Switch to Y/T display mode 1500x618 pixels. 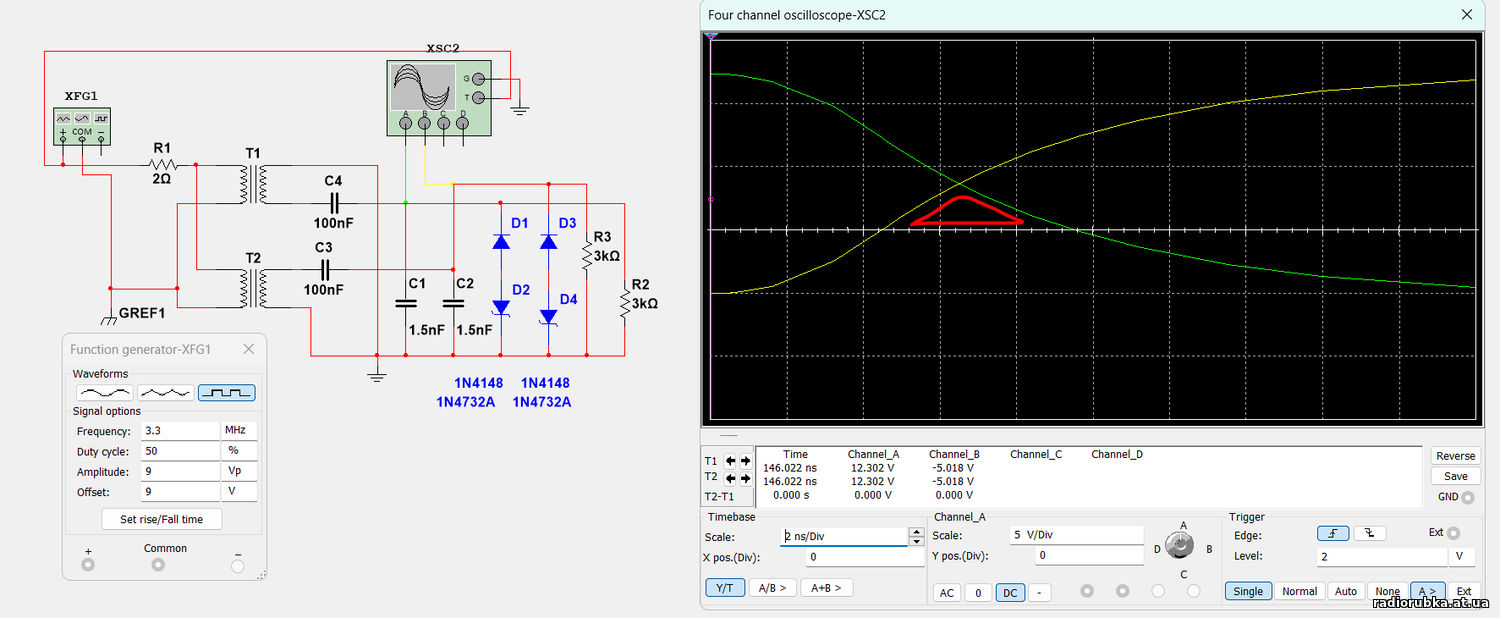(725, 588)
